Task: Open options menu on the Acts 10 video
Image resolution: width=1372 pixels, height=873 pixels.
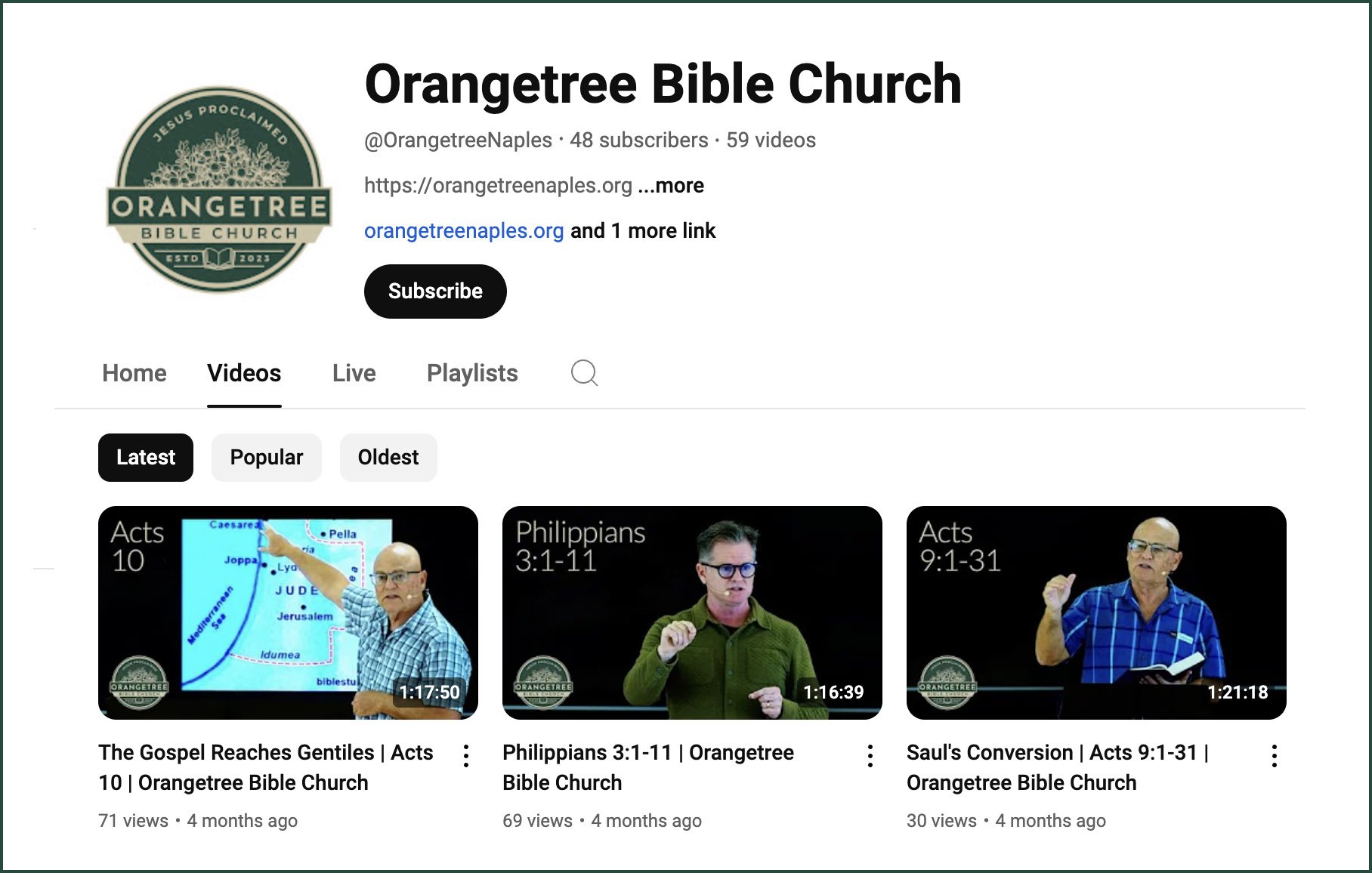Action: (466, 754)
